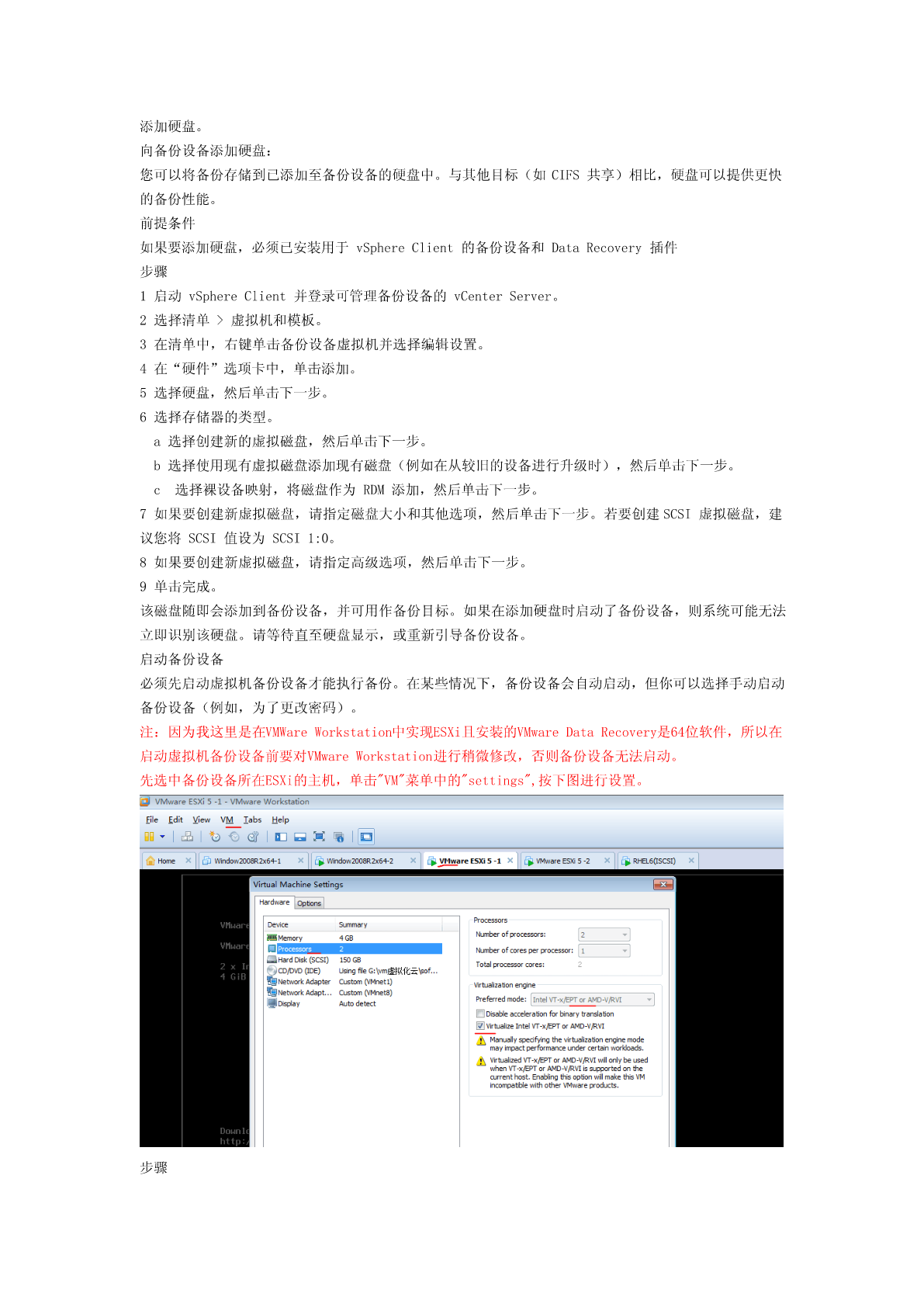Screen dimensions: 924x1307
Task: Click the show library/sidebar toolbar icon
Action: point(281,837)
